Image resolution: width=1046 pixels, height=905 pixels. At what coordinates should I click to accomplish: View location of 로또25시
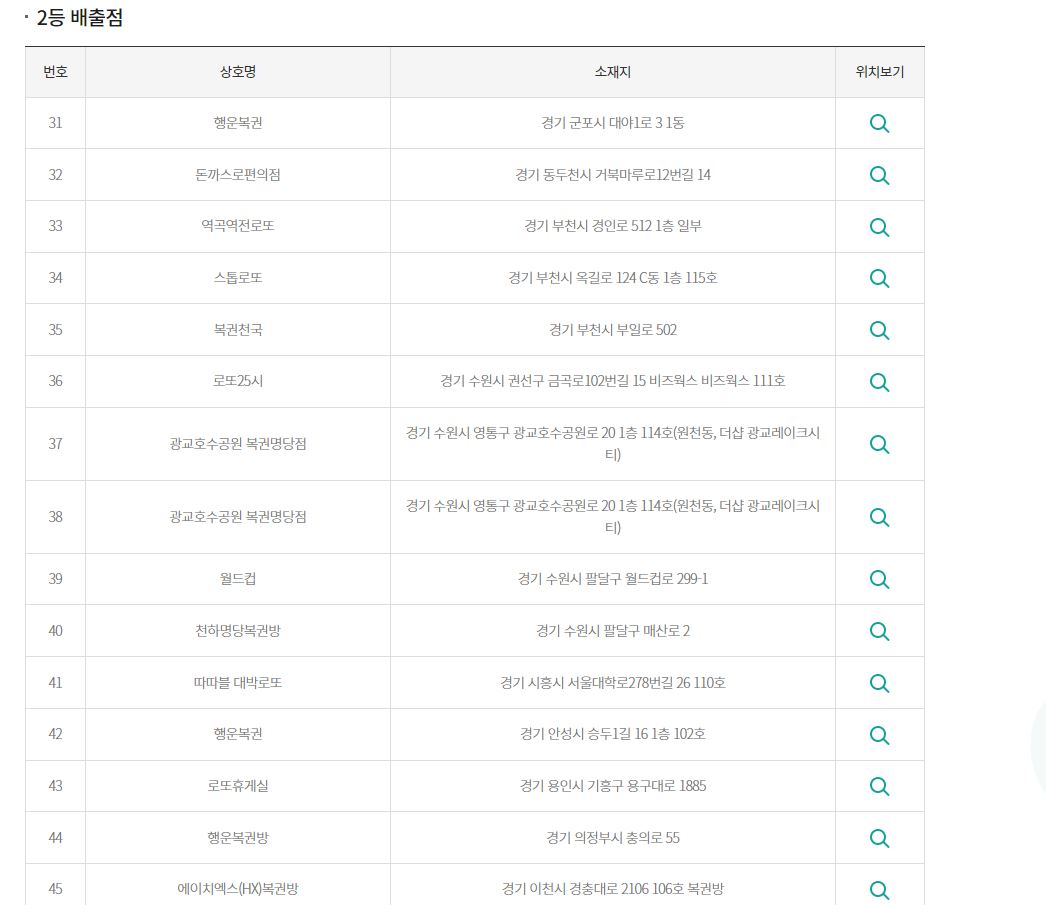[879, 382]
